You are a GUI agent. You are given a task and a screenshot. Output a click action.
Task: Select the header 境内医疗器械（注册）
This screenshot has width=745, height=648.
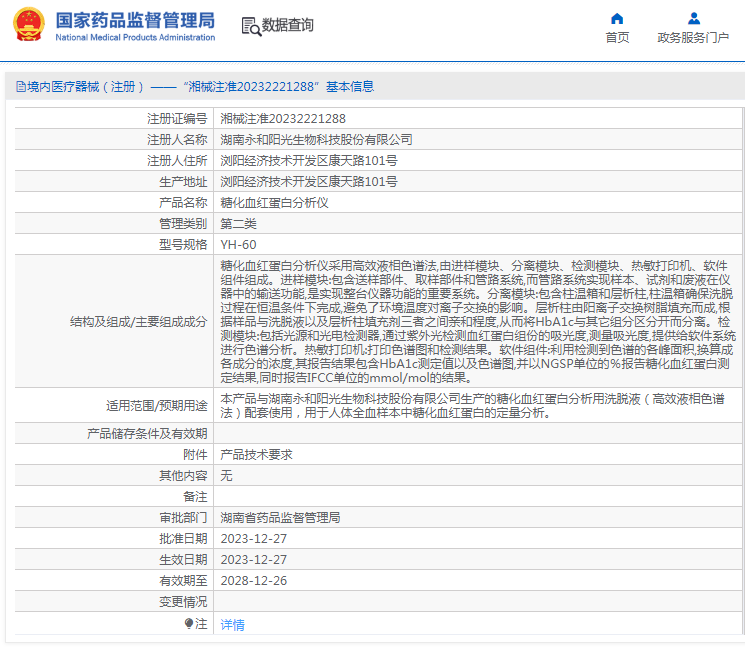pyautogui.click(x=86, y=86)
